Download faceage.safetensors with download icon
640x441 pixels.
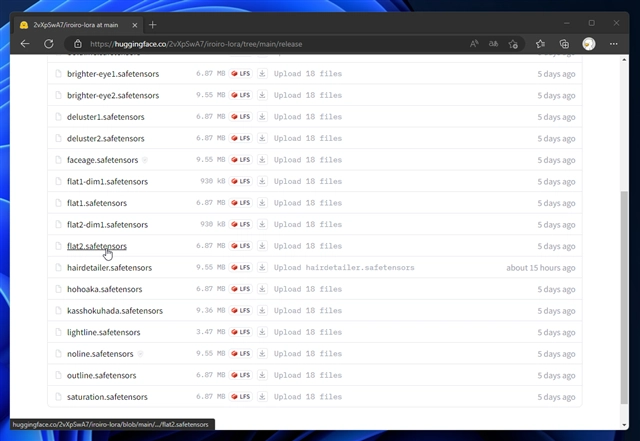tap(262, 160)
